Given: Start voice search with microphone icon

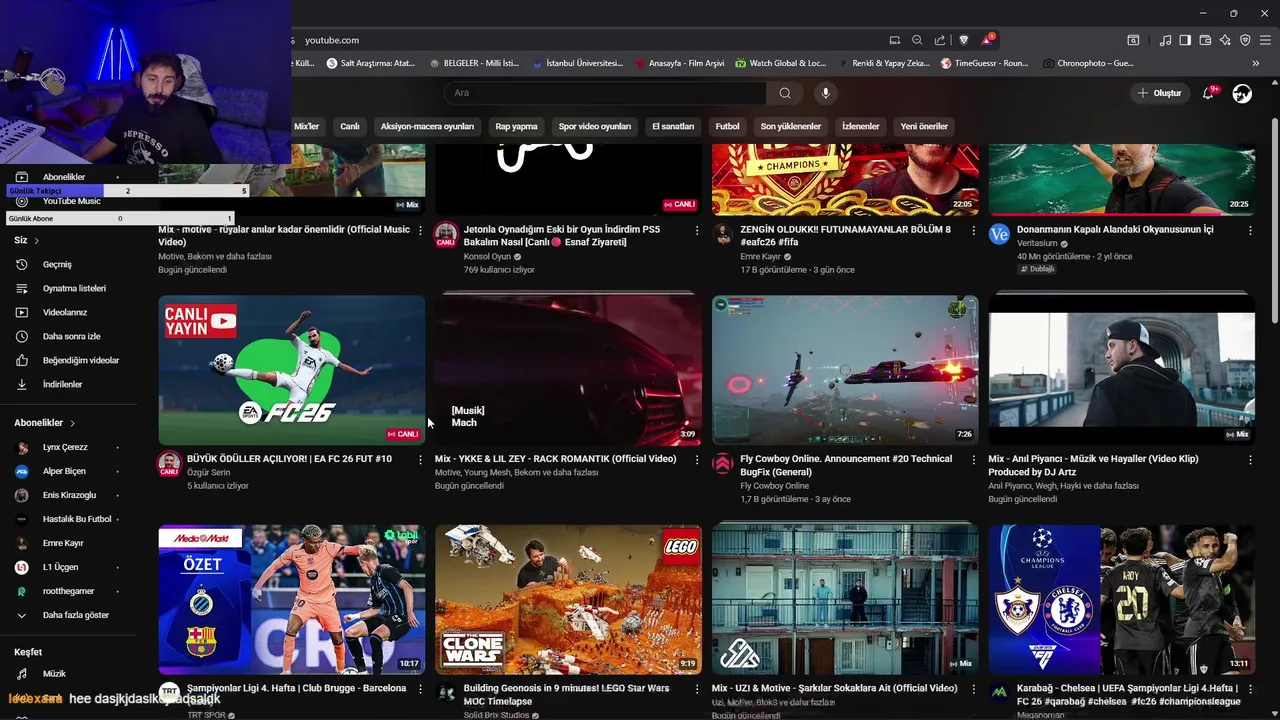Looking at the screenshot, I should point(825,93).
